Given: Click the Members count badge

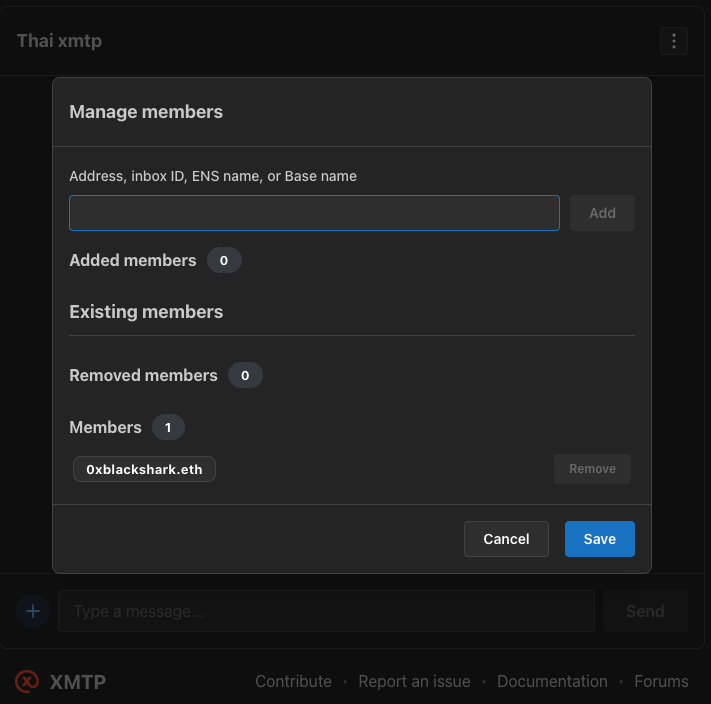Looking at the screenshot, I should point(168,427).
